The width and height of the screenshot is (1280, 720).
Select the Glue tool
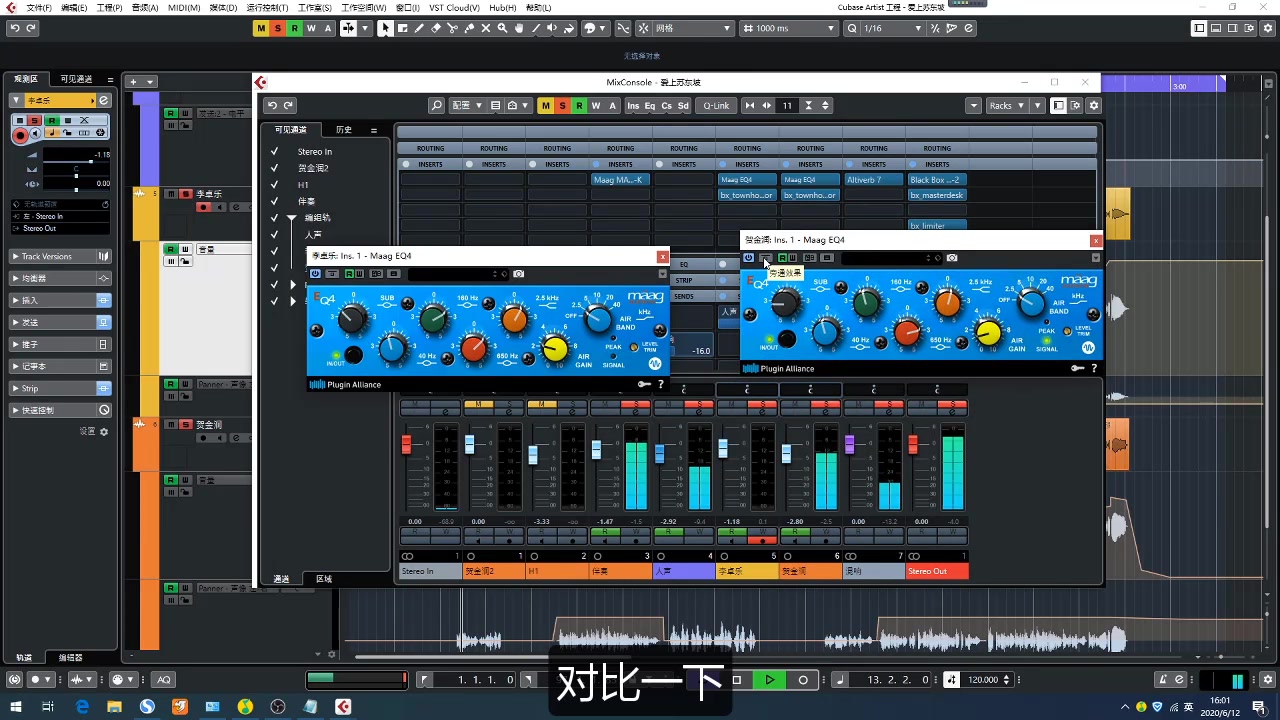470,28
